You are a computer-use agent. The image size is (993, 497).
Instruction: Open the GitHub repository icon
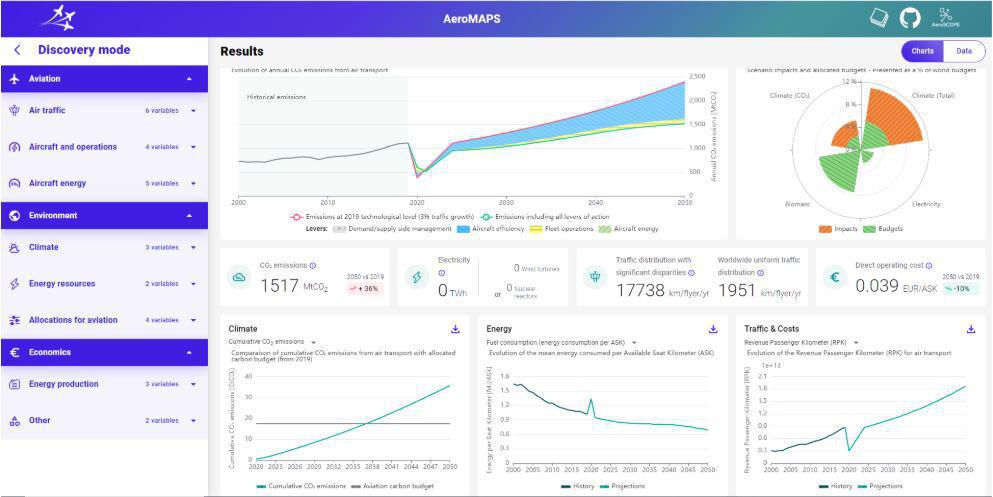[x=910, y=18]
